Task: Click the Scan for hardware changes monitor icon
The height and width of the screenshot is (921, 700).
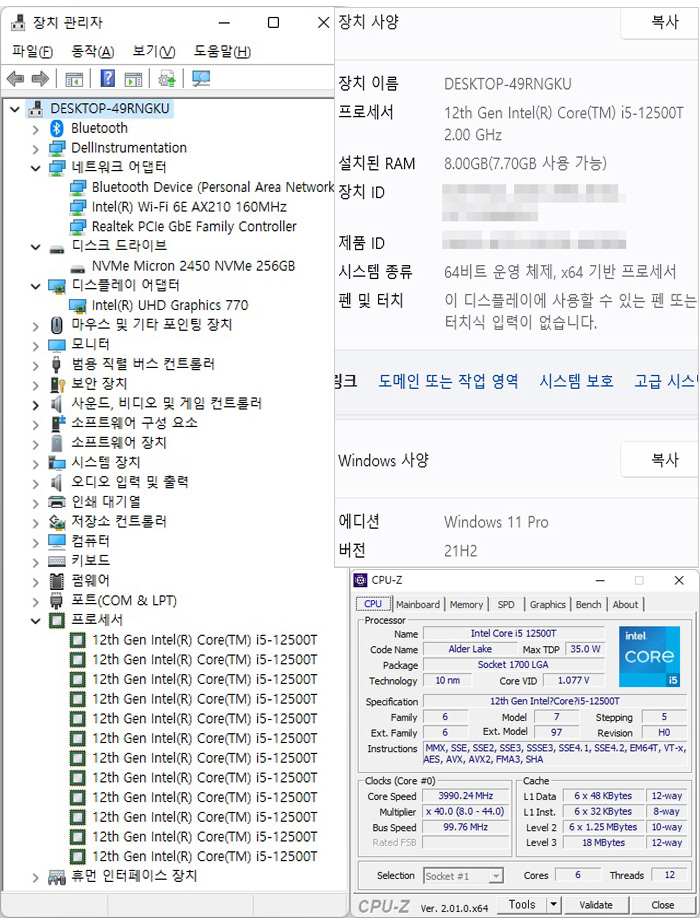Action: pos(201,78)
